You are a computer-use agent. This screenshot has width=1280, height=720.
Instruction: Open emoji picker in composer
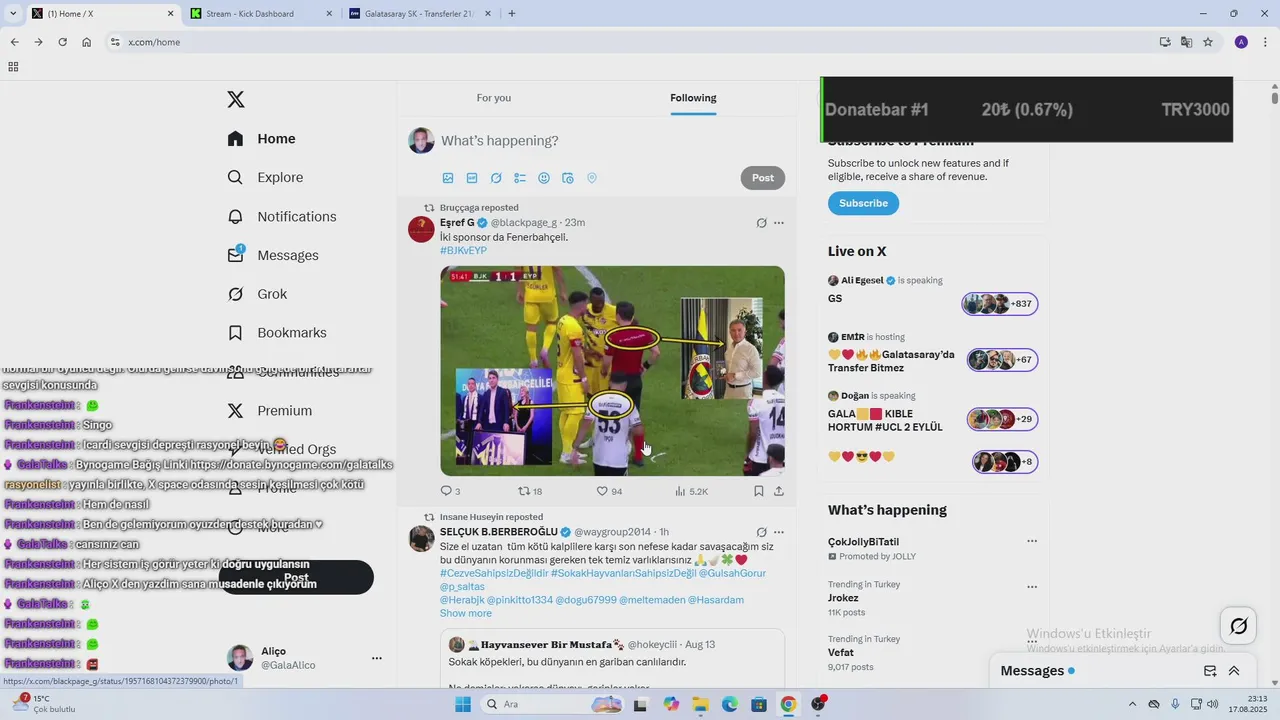click(x=544, y=178)
